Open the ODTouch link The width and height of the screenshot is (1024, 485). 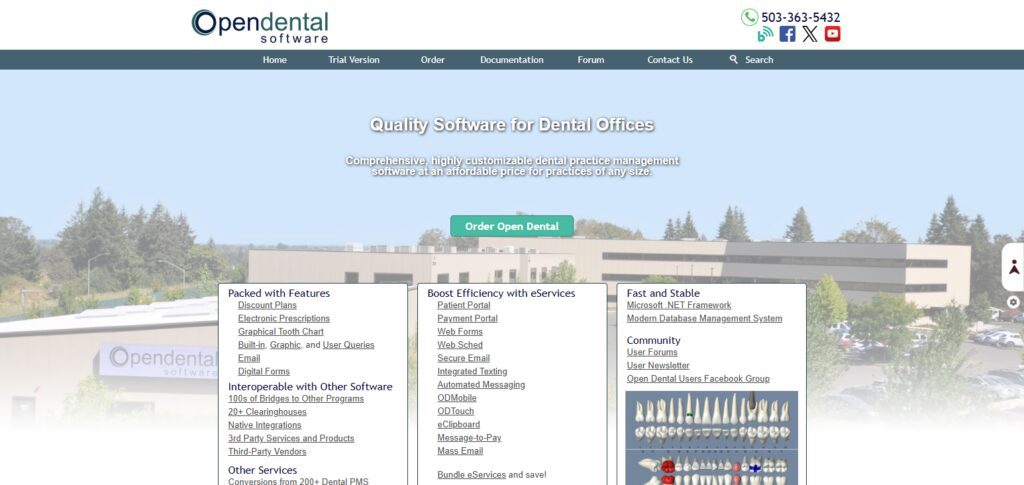[456, 411]
